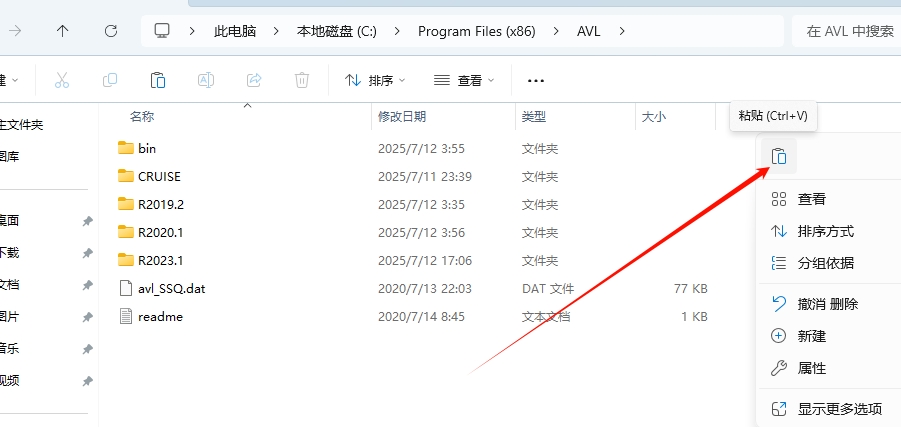Sort by the 名称 column header

(x=142, y=117)
